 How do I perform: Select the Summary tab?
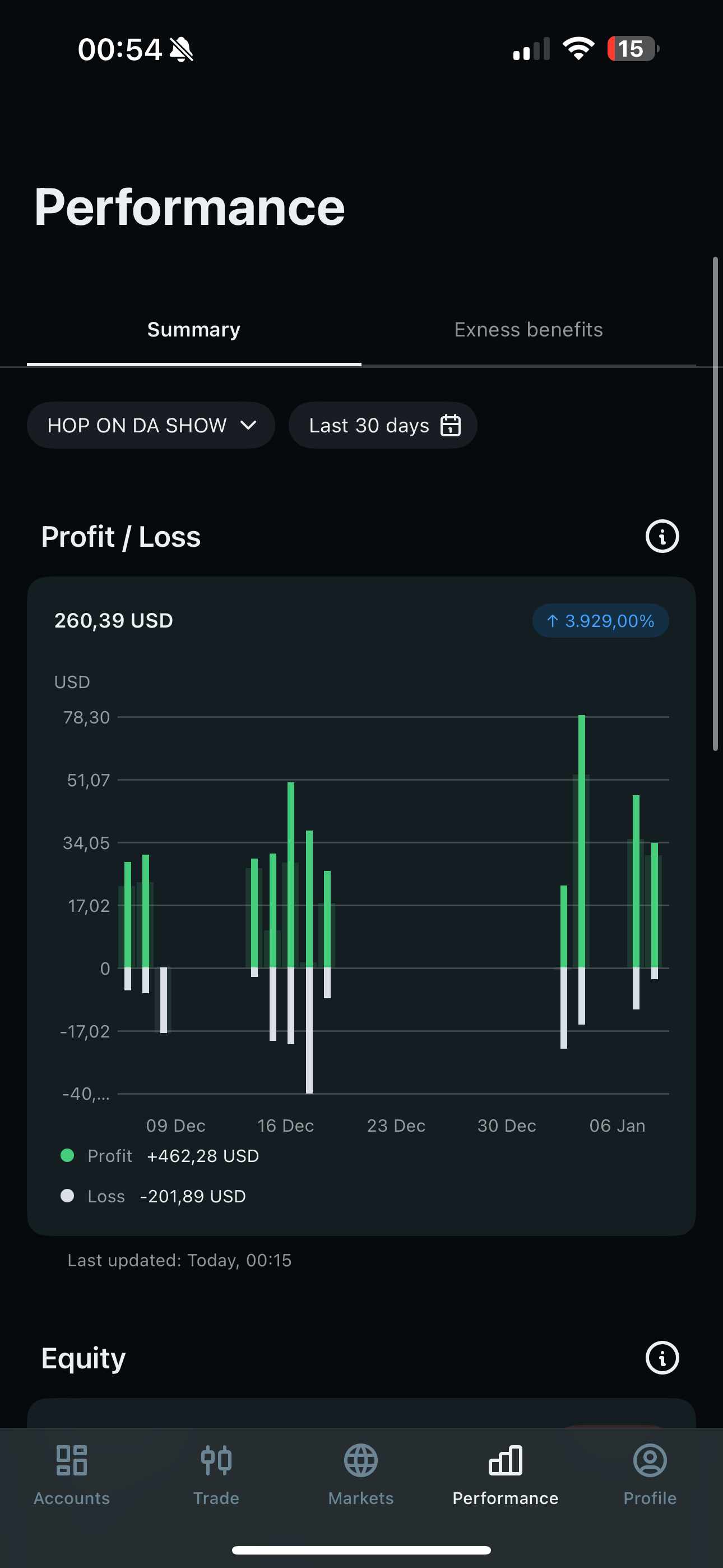(x=193, y=329)
